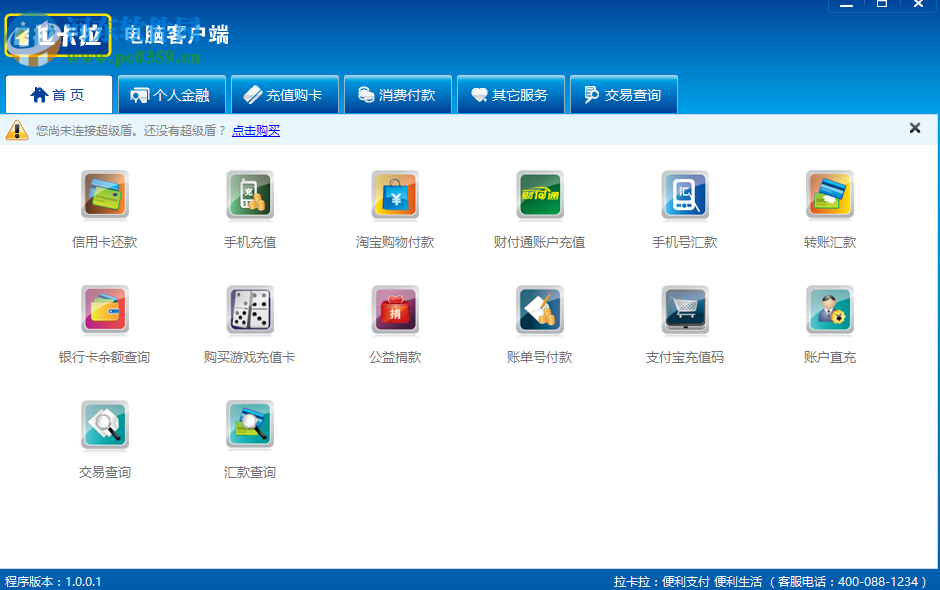Select the 购买游戏充值卡 domino icon
This screenshot has width=940, height=590.
[x=250, y=310]
